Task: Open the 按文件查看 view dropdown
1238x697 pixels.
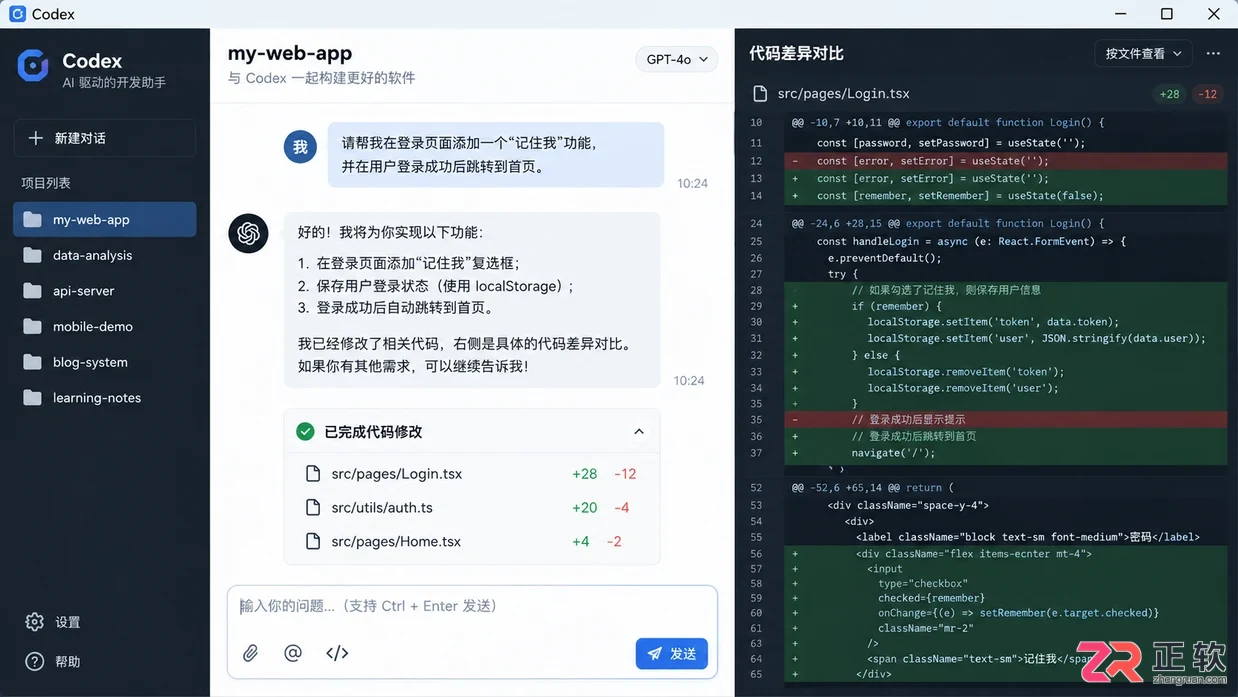Action: point(1143,54)
